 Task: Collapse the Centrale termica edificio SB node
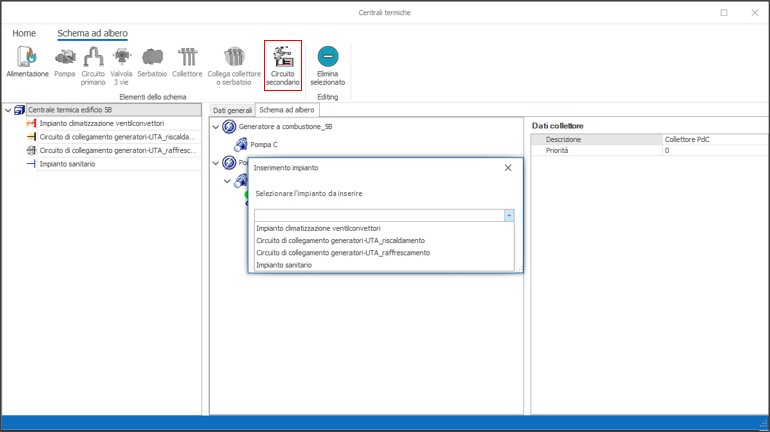click(x=9, y=110)
